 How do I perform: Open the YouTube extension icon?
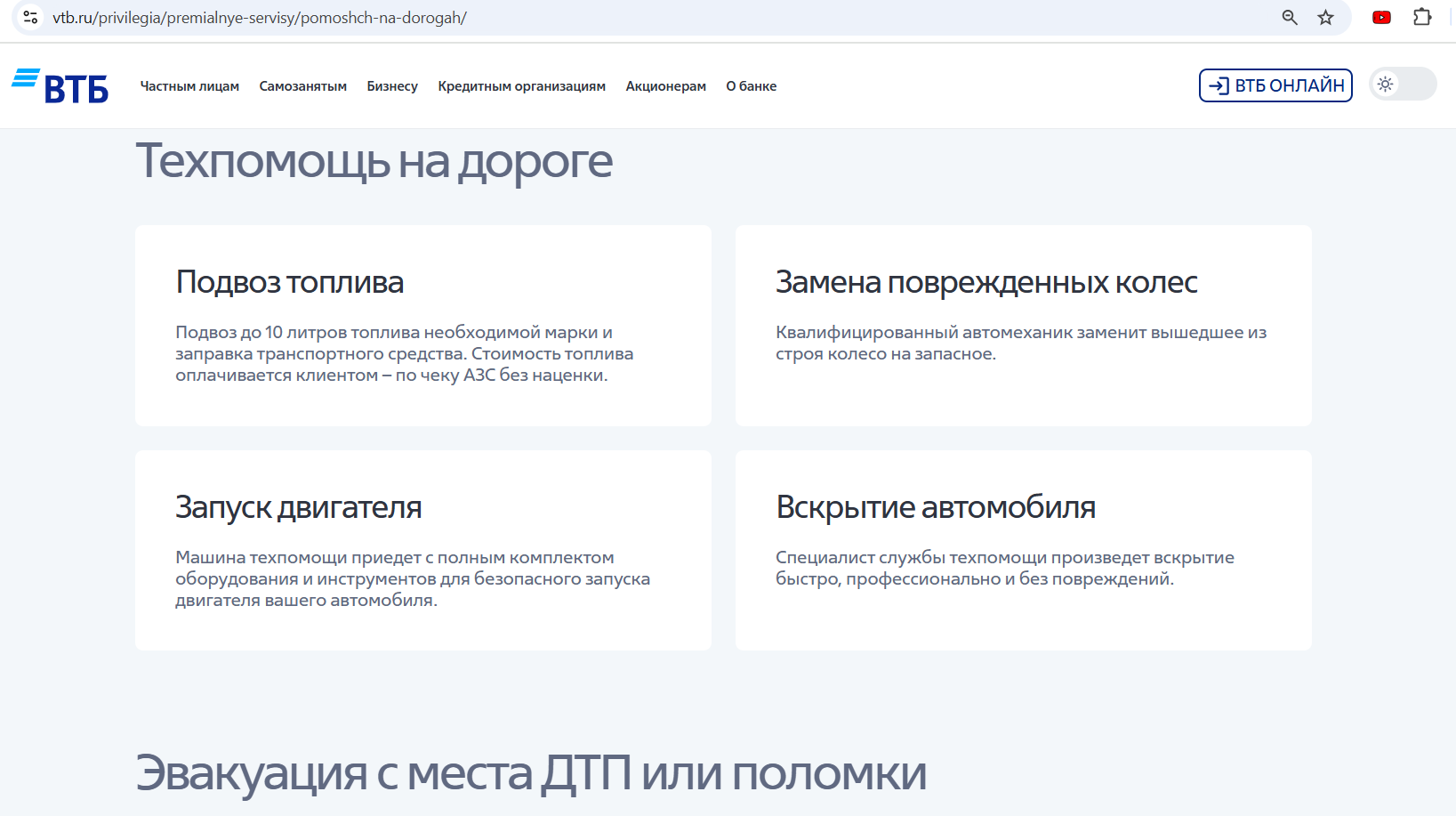[x=1381, y=17]
